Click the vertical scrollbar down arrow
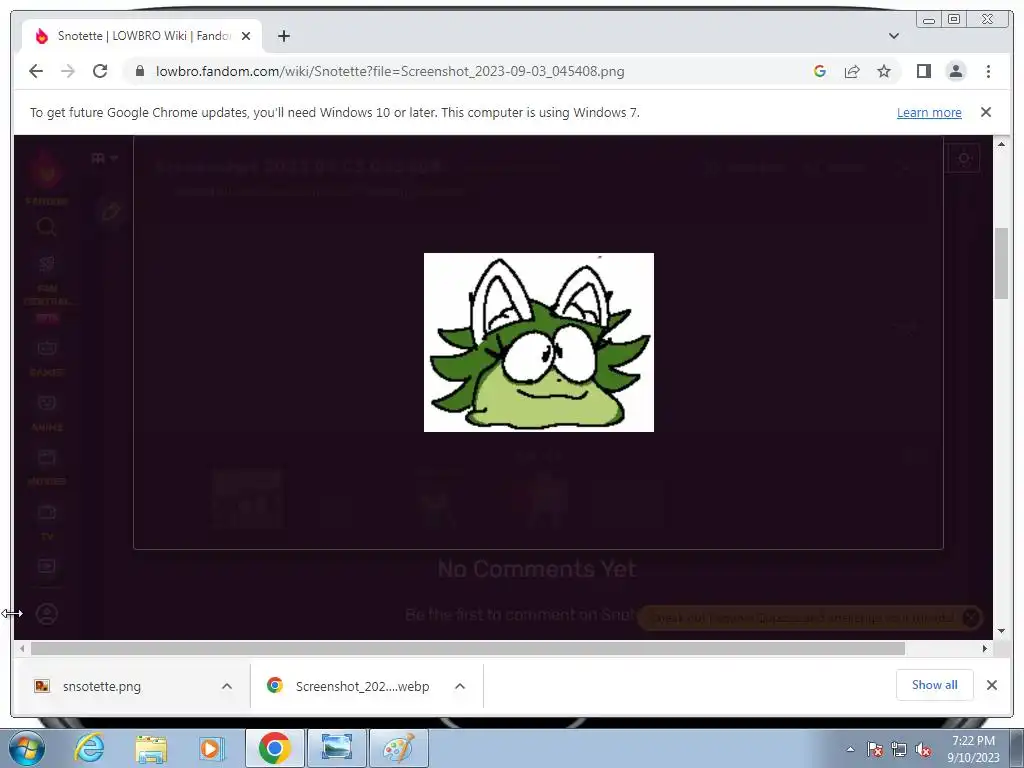The image size is (1024, 768). point(1001,631)
